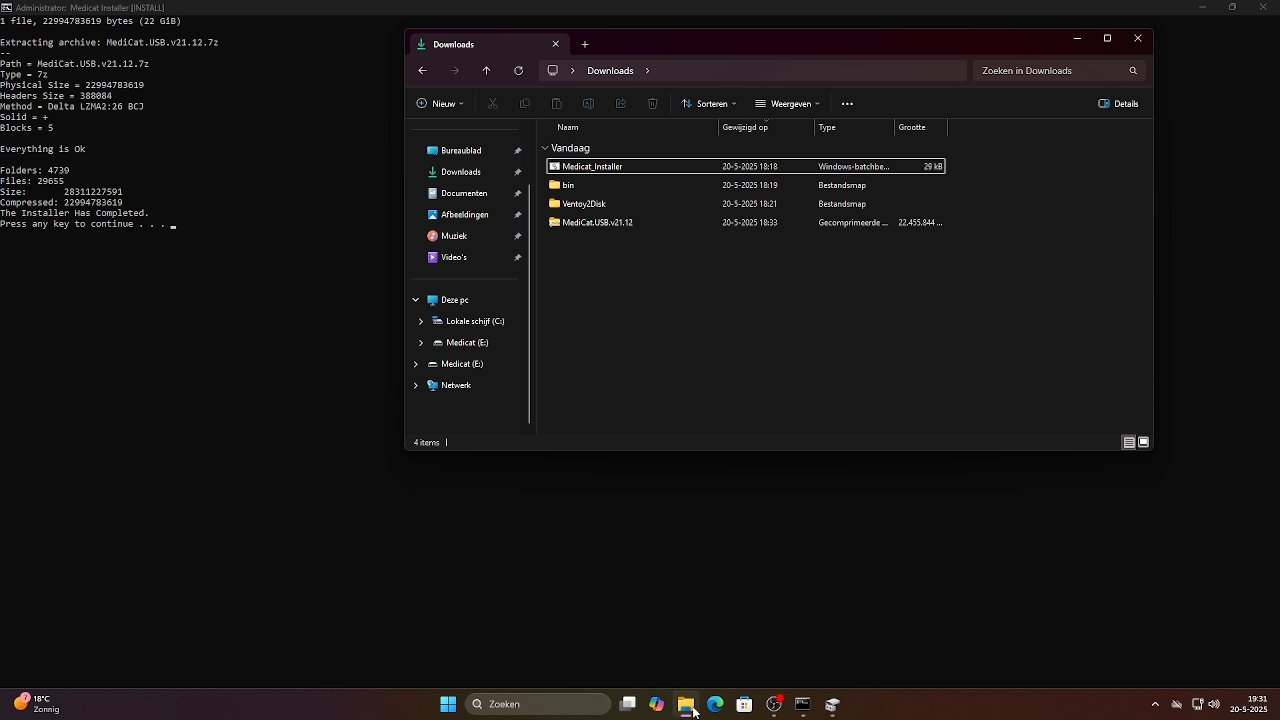Open Documenten in the sidebar
This screenshot has height=720, width=1280.
coord(463,193)
